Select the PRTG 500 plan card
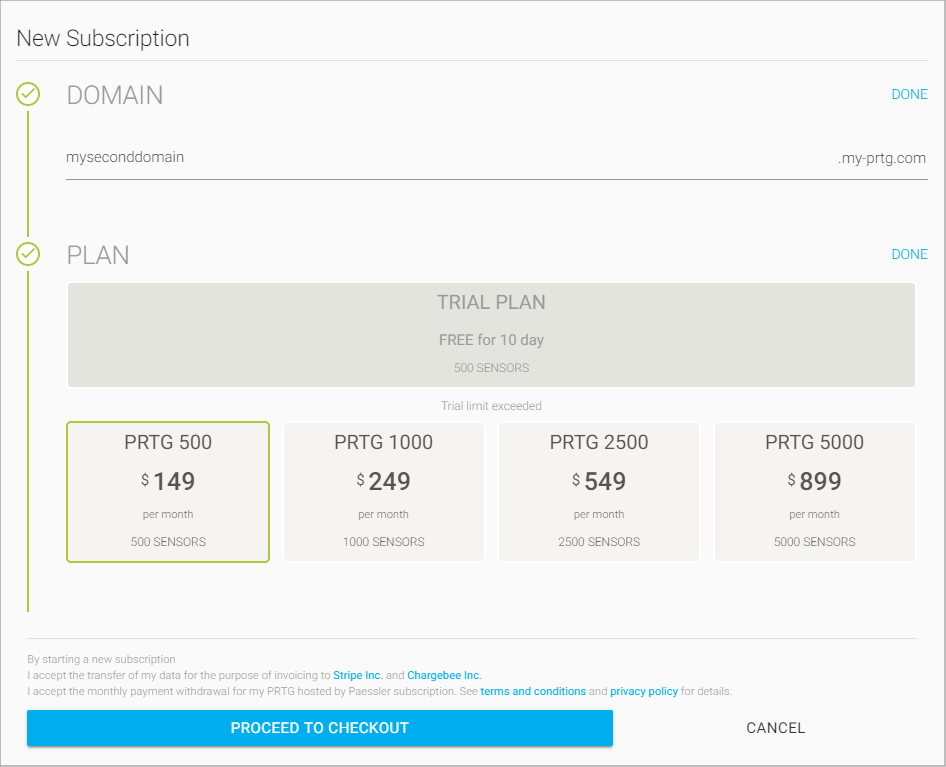Screen dimensions: 946x767 [x=168, y=492]
